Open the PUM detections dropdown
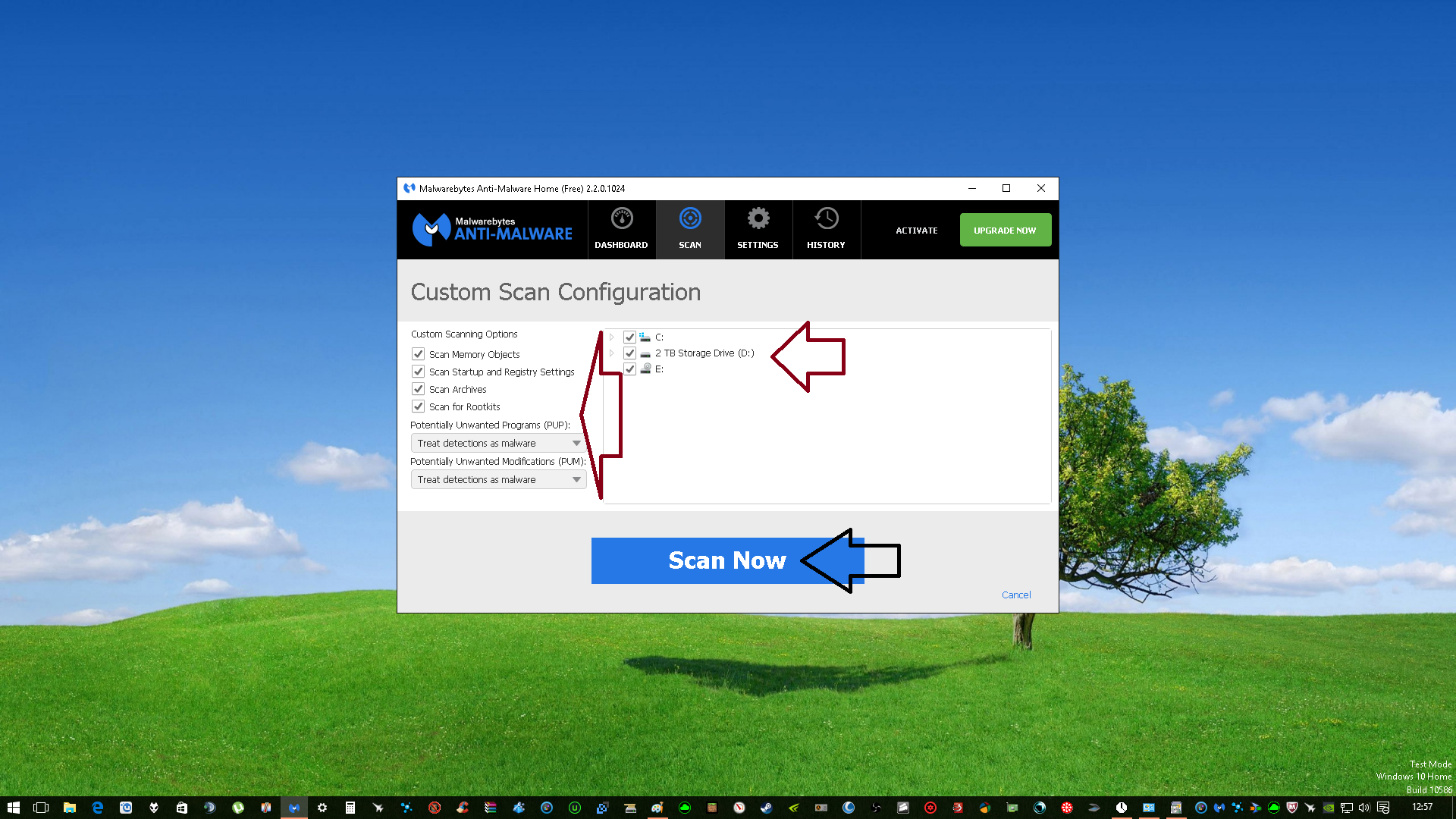Screen dimensions: 1456x819 498,479
